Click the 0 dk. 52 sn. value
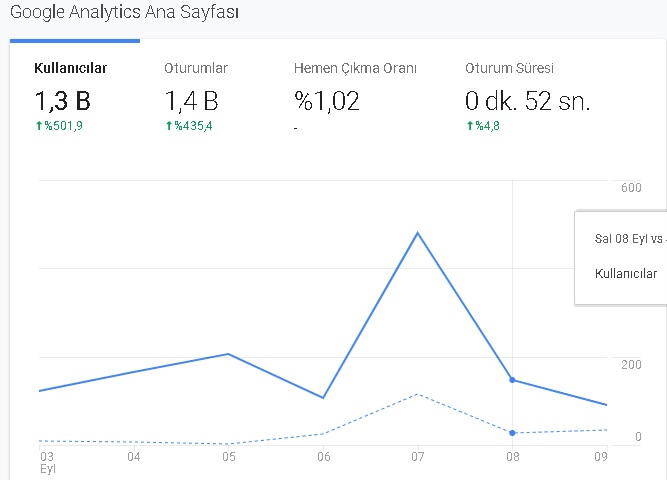The height and width of the screenshot is (480, 667). tap(527, 101)
